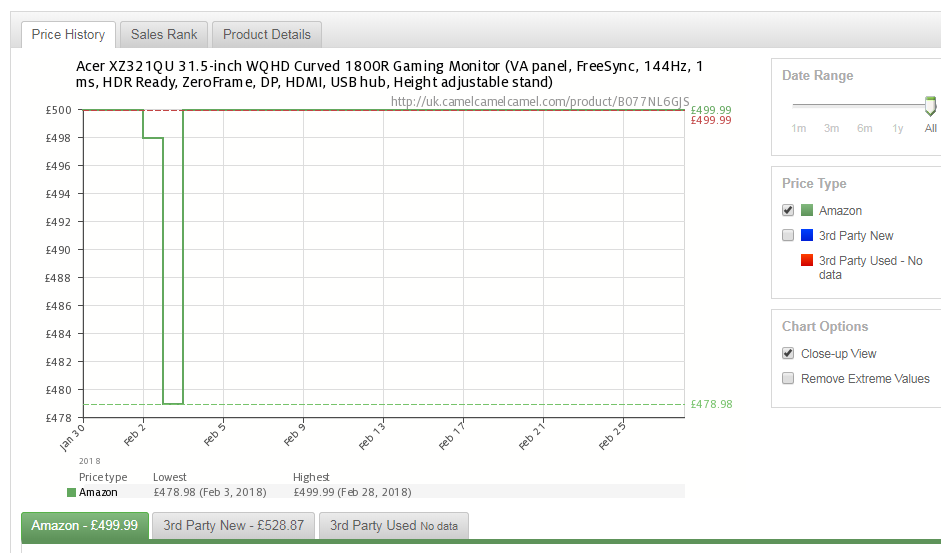The image size is (941, 553).
Task: Select the Amazon - £499.99 tab
Action: click(x=85, y=526)
